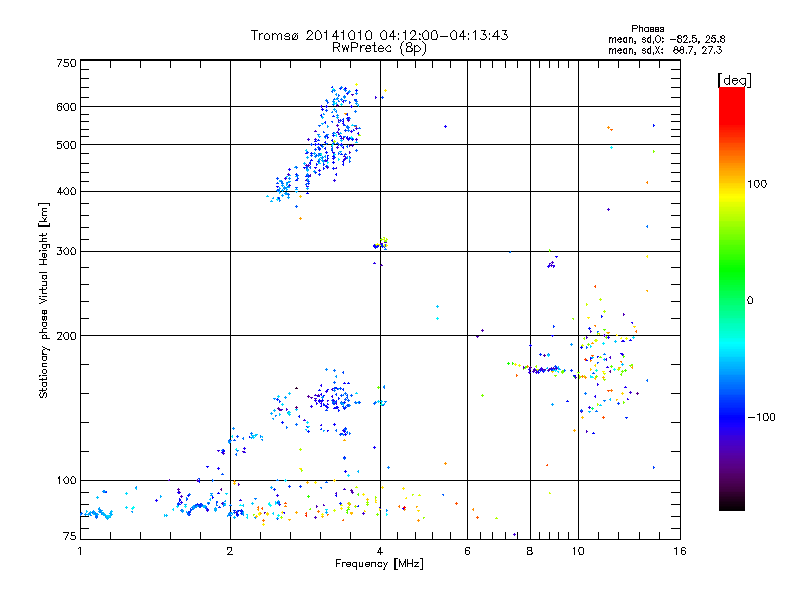Click x-axis tick label 16
Screen dimensions: 800x600
coord(680,551)
